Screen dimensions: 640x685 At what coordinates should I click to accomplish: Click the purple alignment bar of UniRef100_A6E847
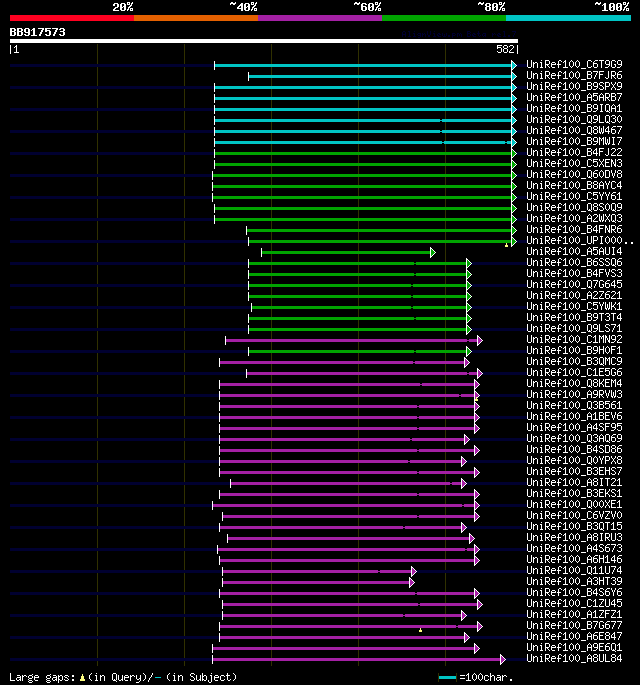342,638
